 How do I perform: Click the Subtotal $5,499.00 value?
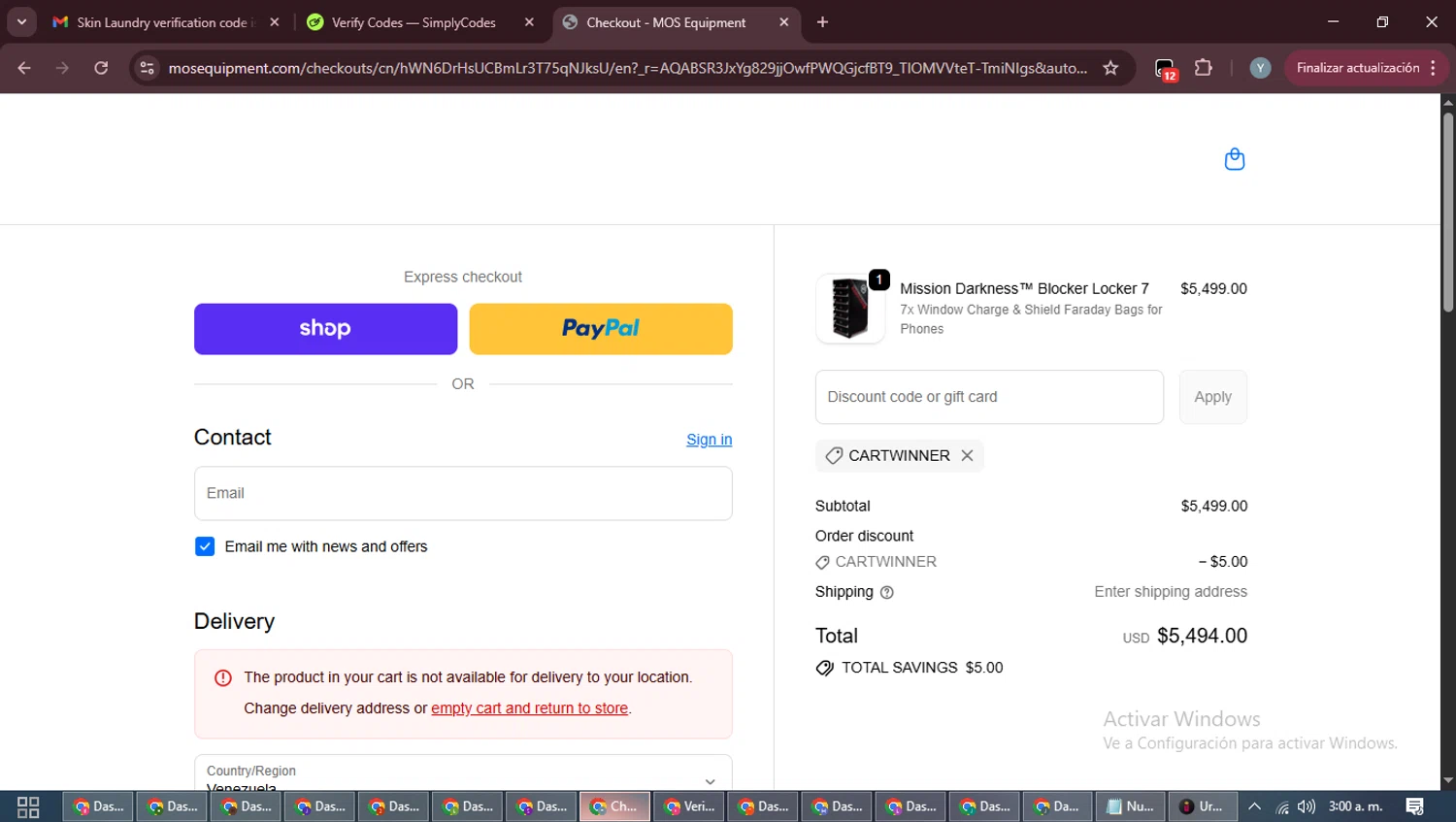pos(1213,506)
